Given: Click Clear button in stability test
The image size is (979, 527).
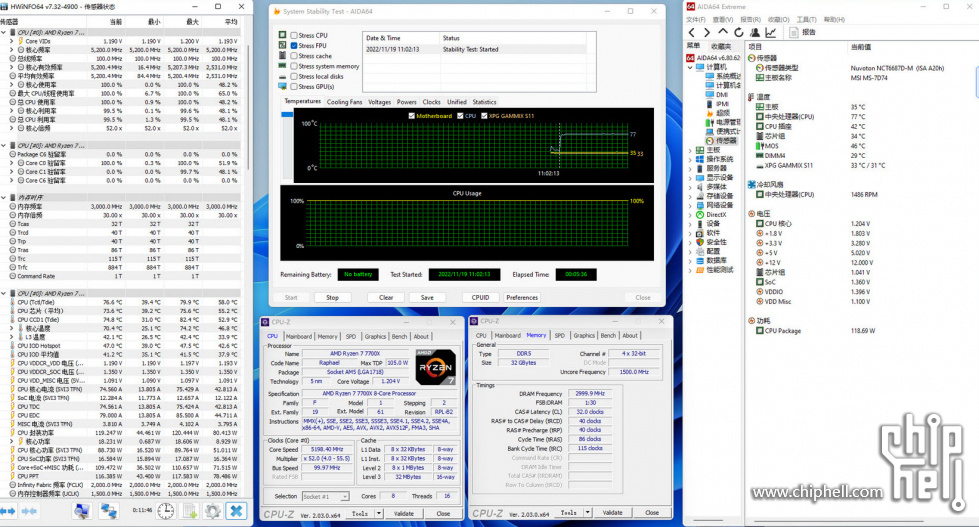Looking at the screenshot, I should point(386,298).
